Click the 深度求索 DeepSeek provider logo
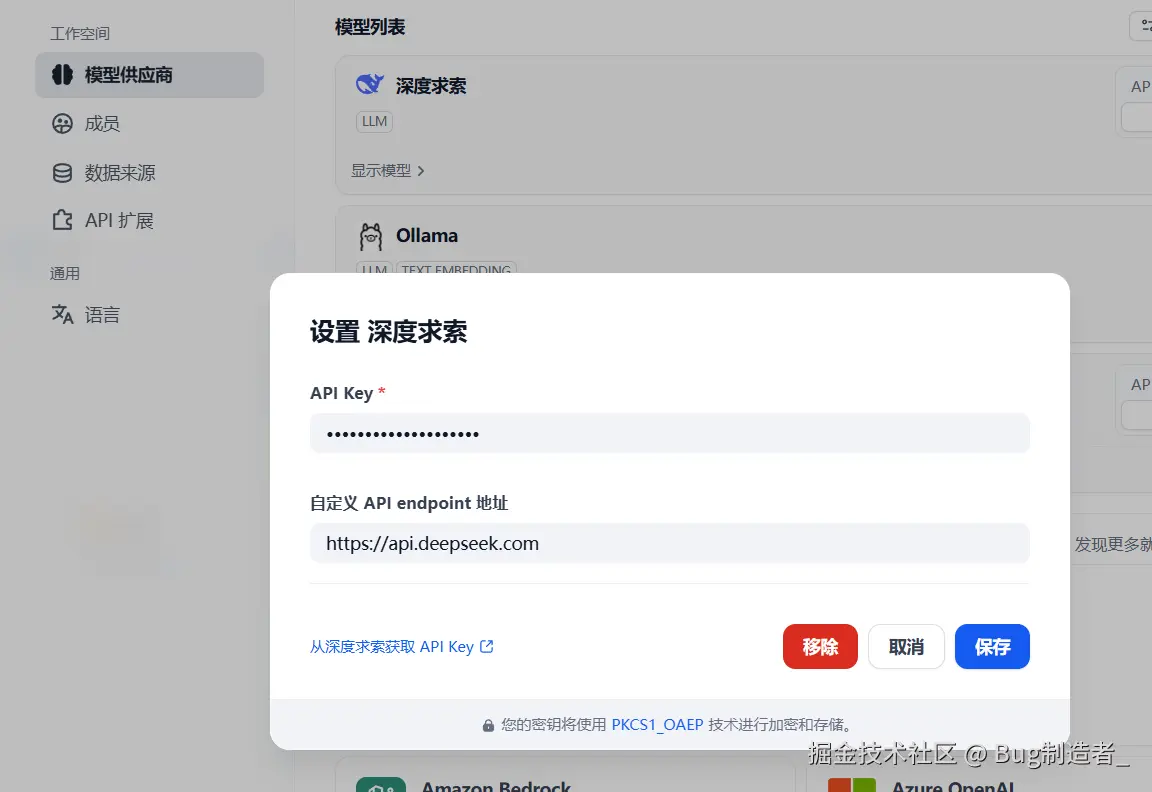Screen dimensions: 1152x792 [369, 85]
